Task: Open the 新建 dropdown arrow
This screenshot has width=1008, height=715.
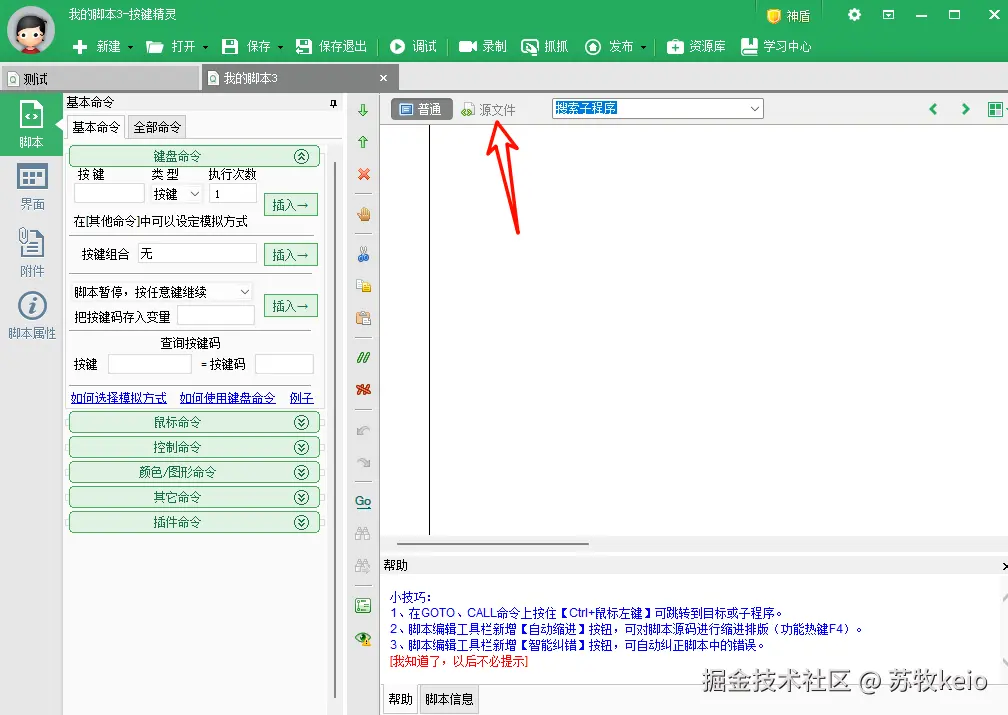Action: [x=130, y=48]
